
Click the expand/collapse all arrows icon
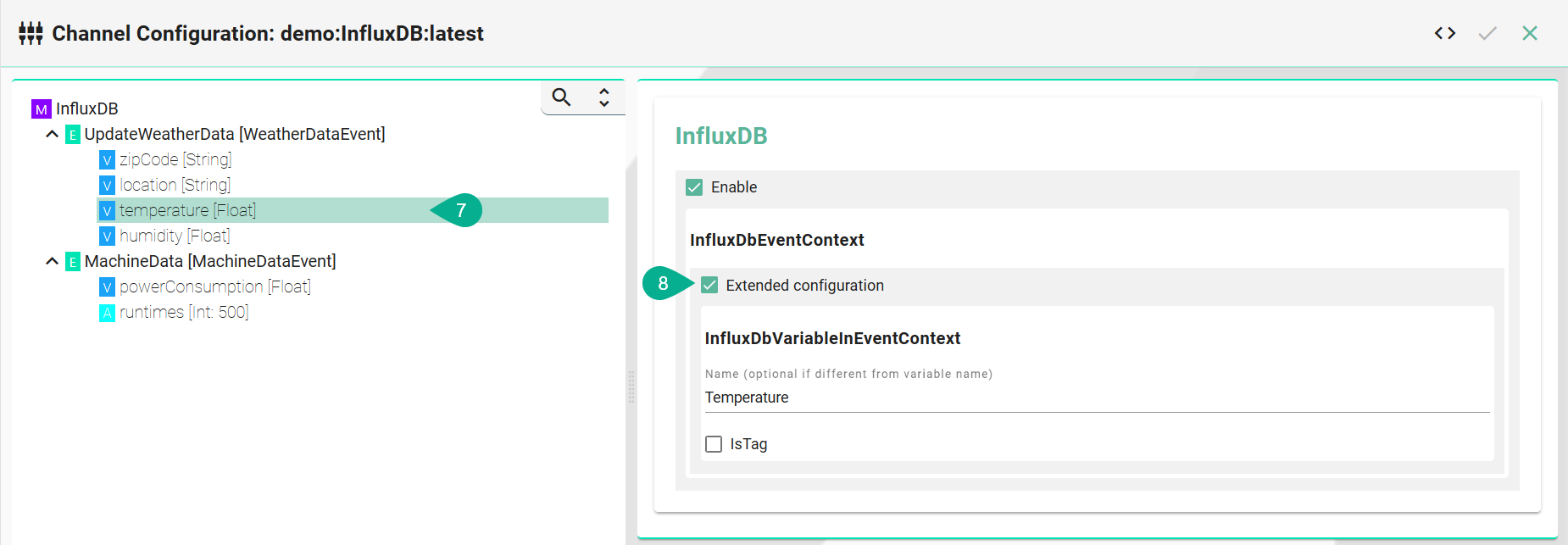click(604, 97)
